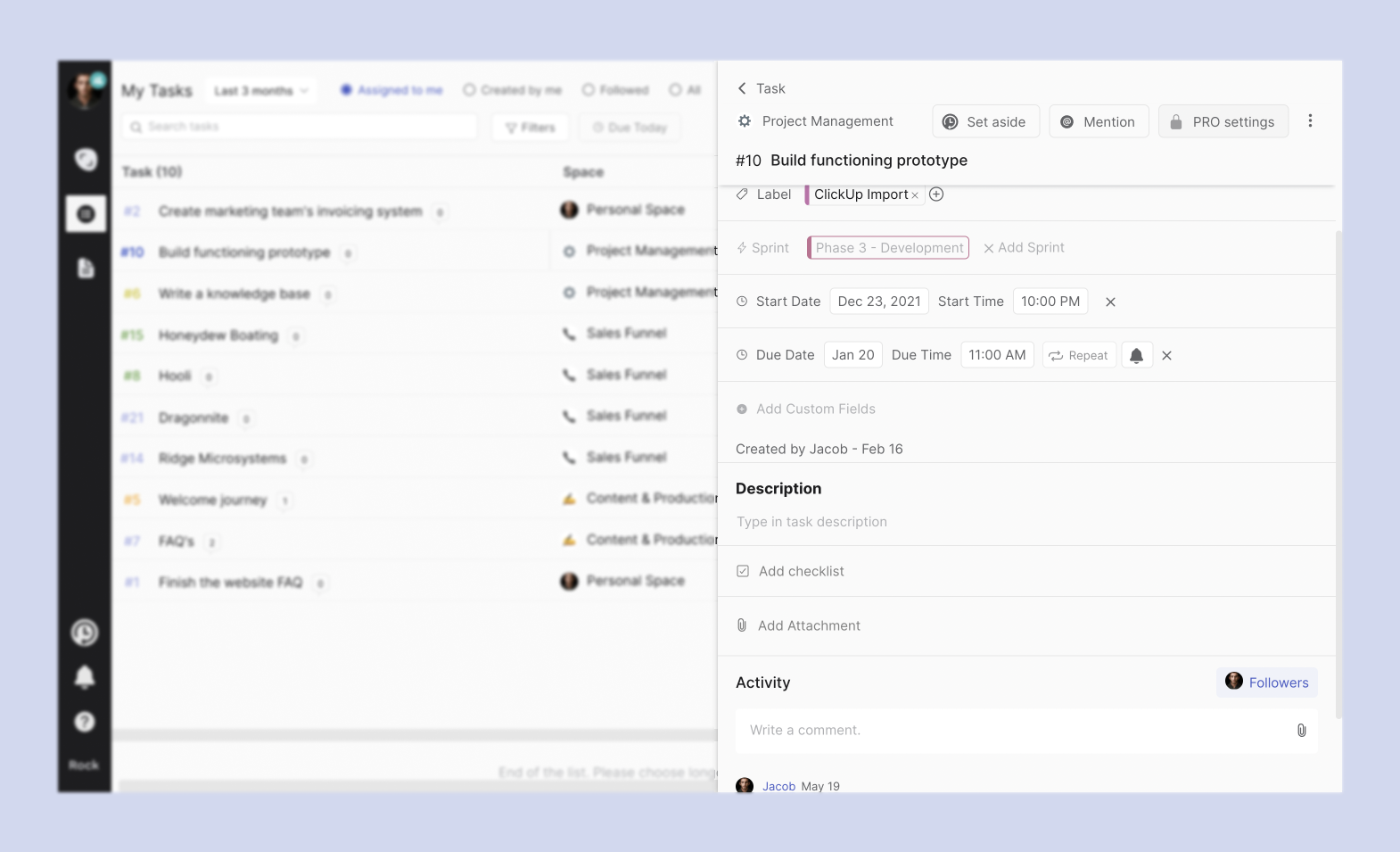Screen dimensions: 1400x852
Task: Clear the due date with the X icon
Action: [x=1166, y=356]
